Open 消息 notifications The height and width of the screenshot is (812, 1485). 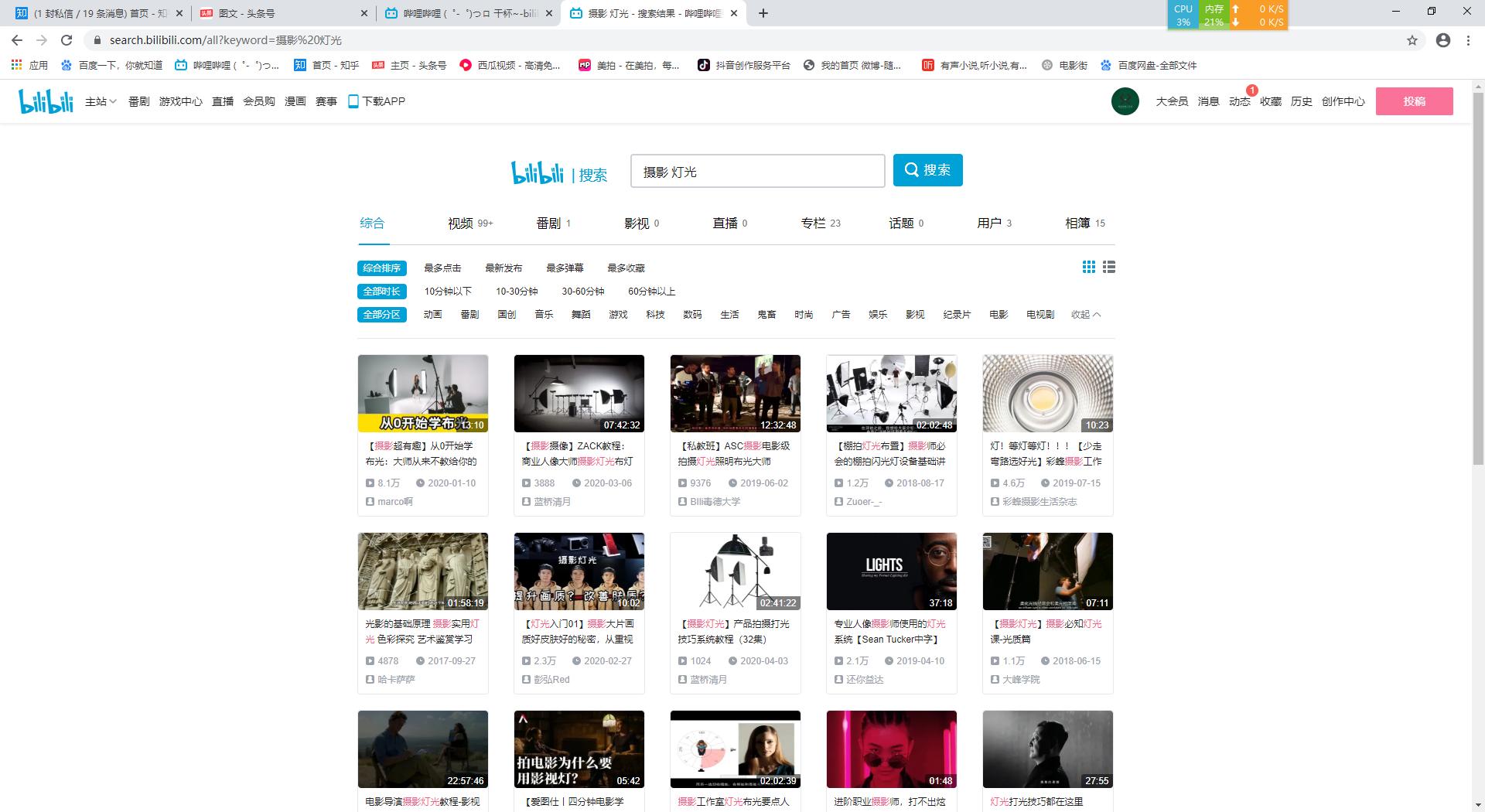coord(1207,101)
